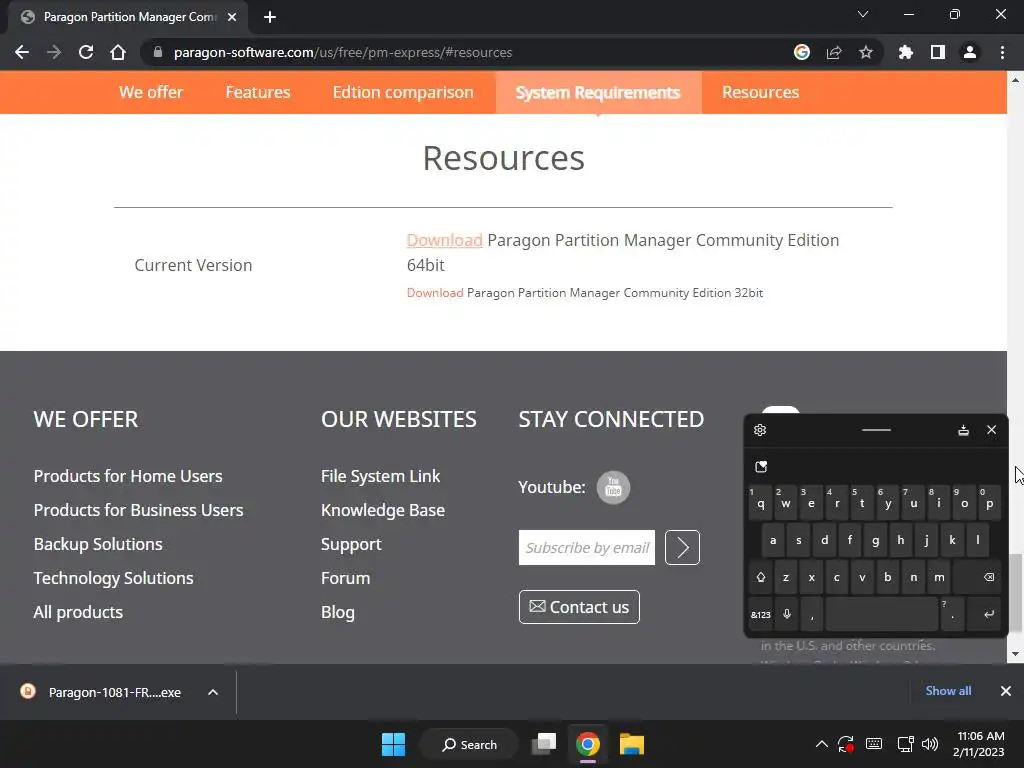Open the Blog link
This screenshot has width=1024, height=768.
(x=338, y=612)
